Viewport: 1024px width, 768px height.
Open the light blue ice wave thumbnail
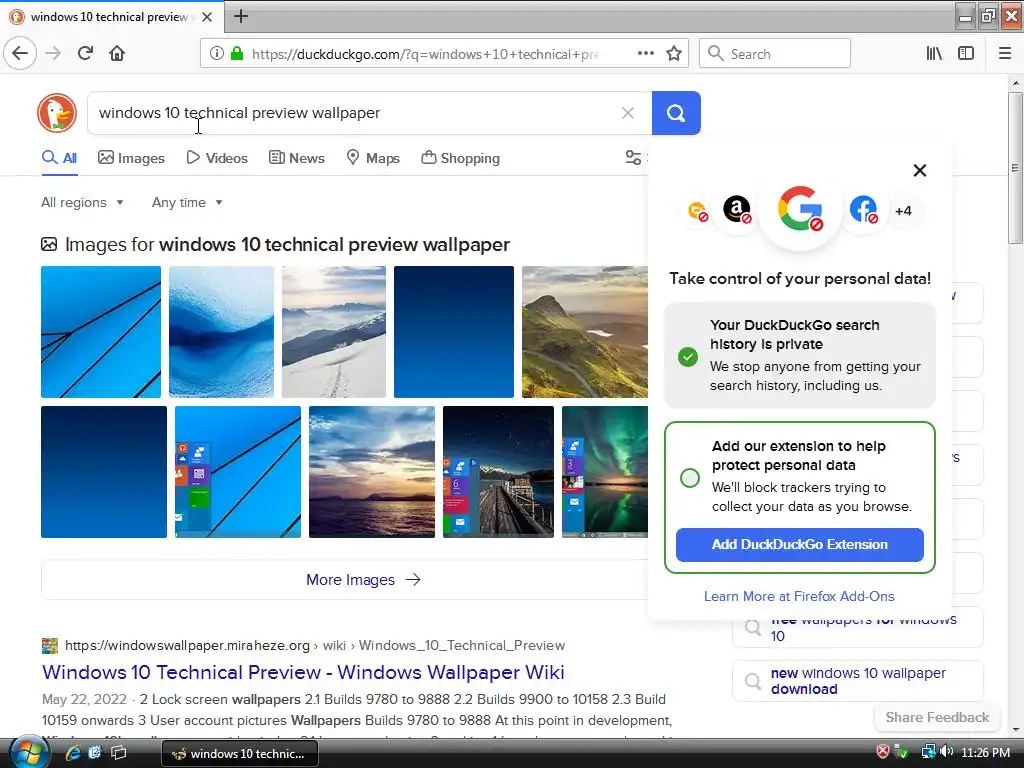tap(221, 332)
